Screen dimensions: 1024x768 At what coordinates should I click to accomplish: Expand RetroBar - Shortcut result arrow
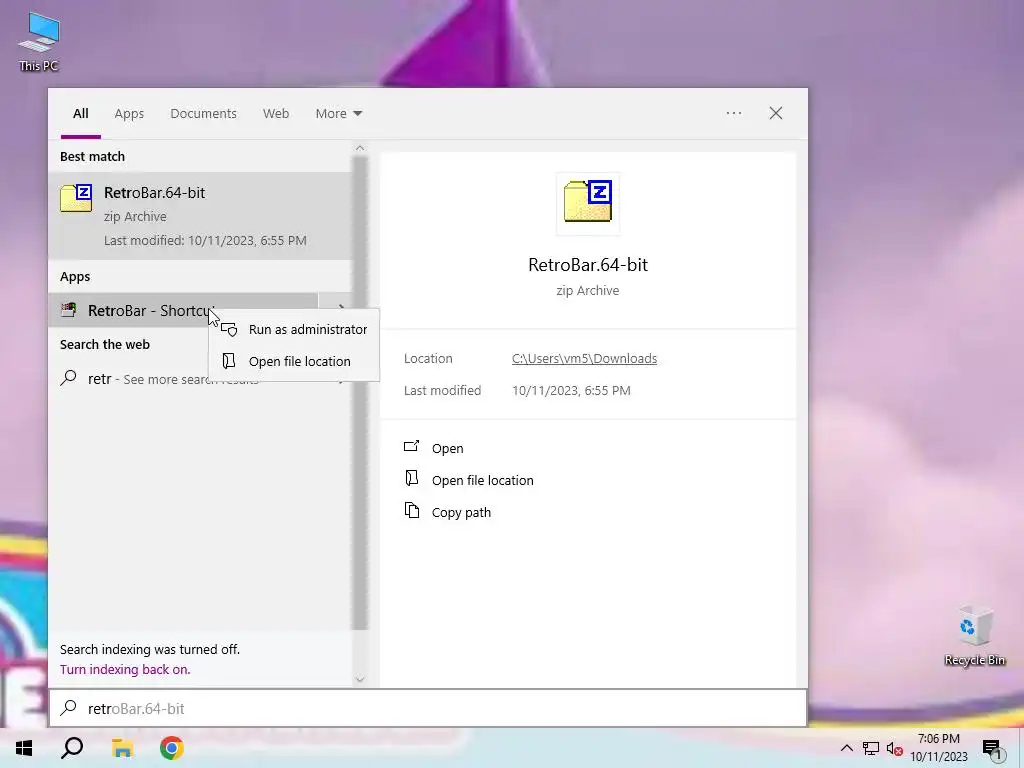point(341,308)
